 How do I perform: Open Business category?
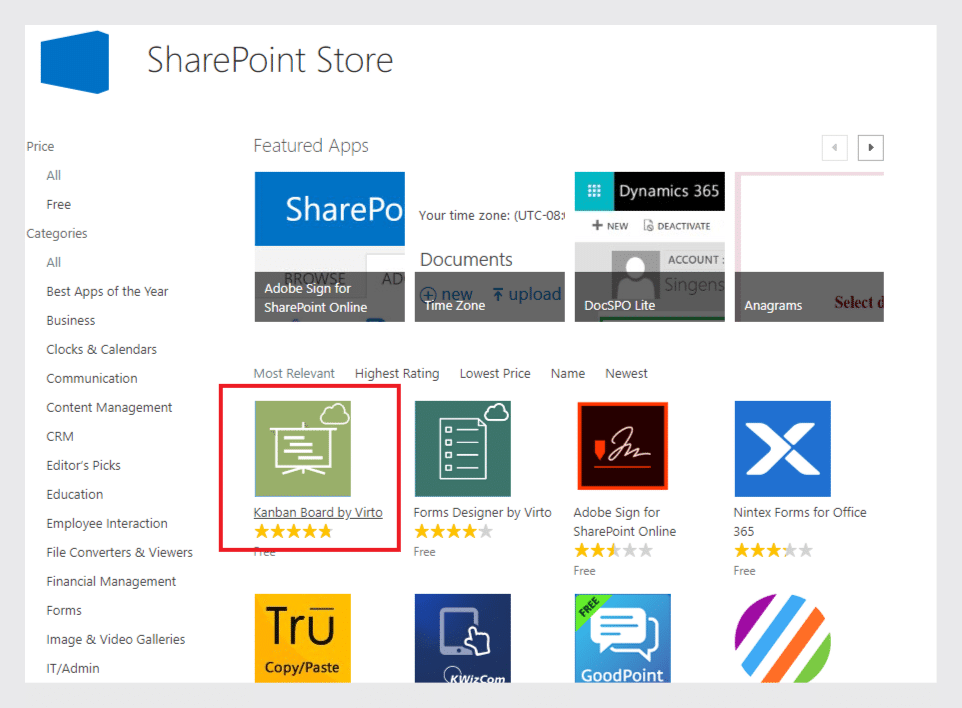point(71,320)
